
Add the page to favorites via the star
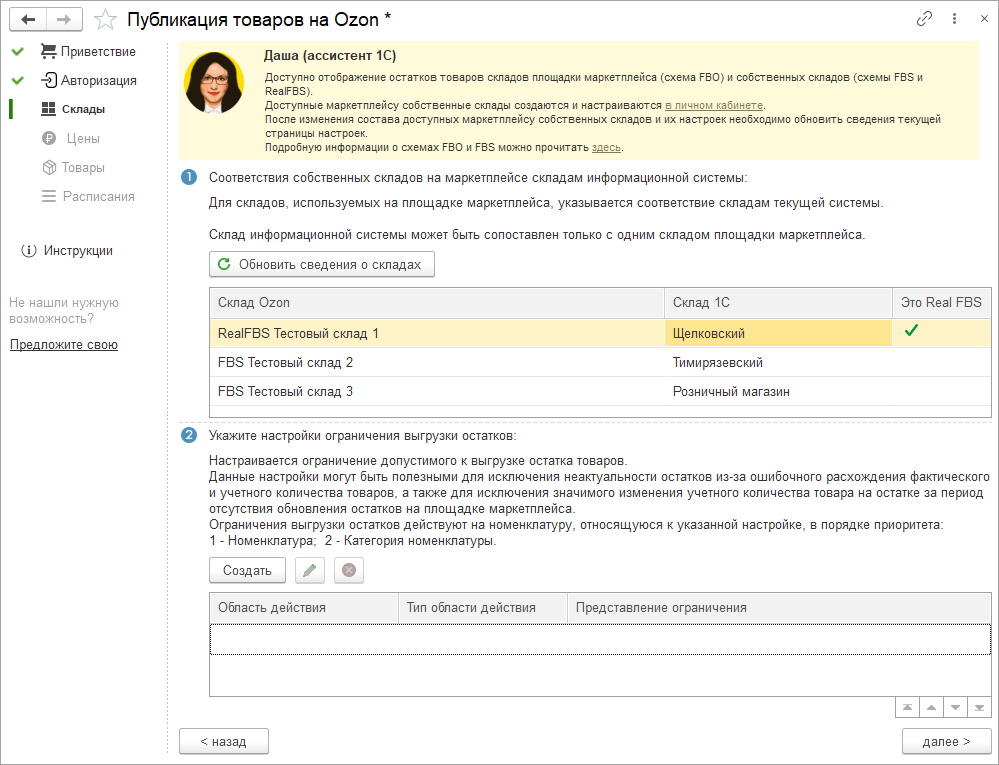(x=105, y=20)
